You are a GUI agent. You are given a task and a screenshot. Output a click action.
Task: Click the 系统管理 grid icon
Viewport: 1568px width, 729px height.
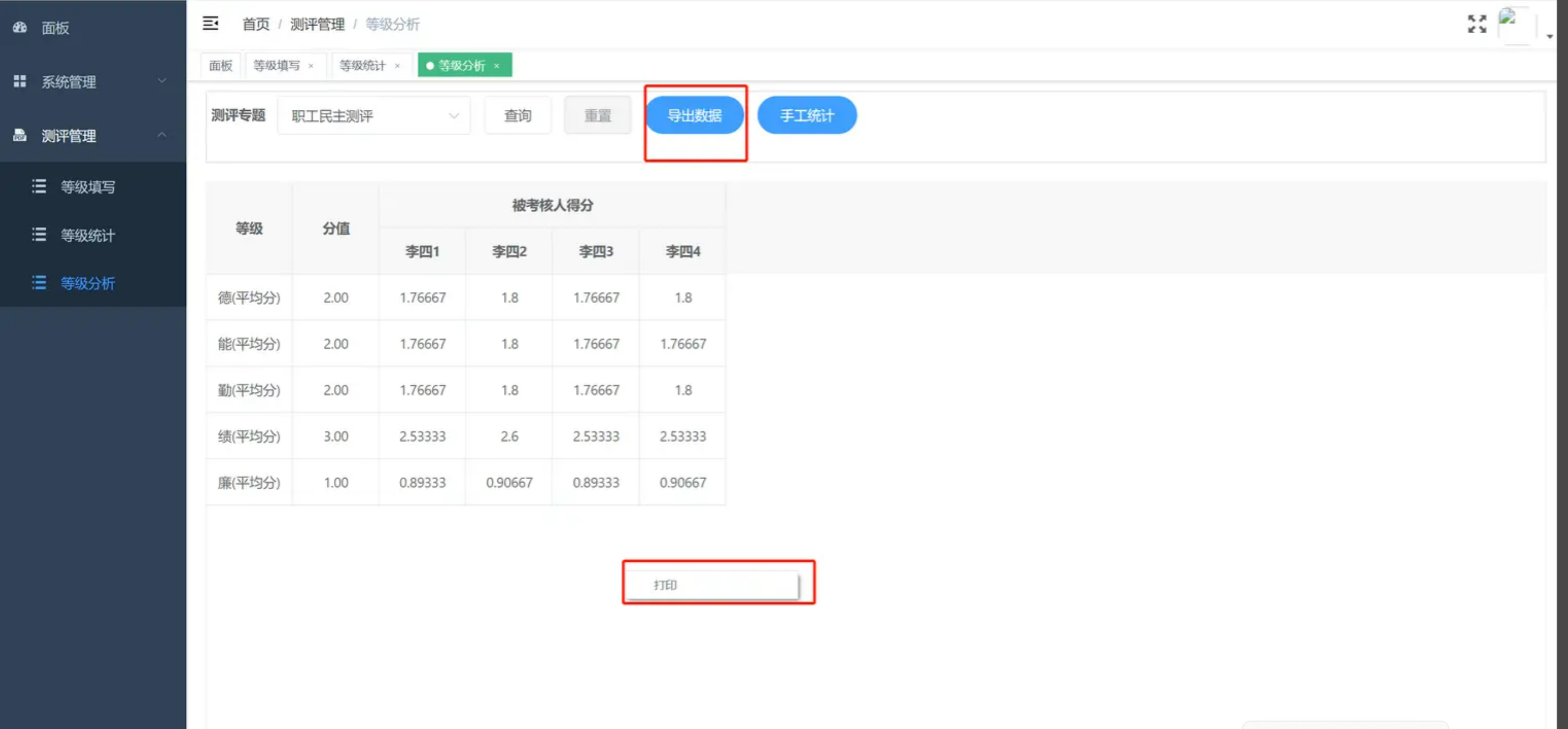(x=20, y=81)
